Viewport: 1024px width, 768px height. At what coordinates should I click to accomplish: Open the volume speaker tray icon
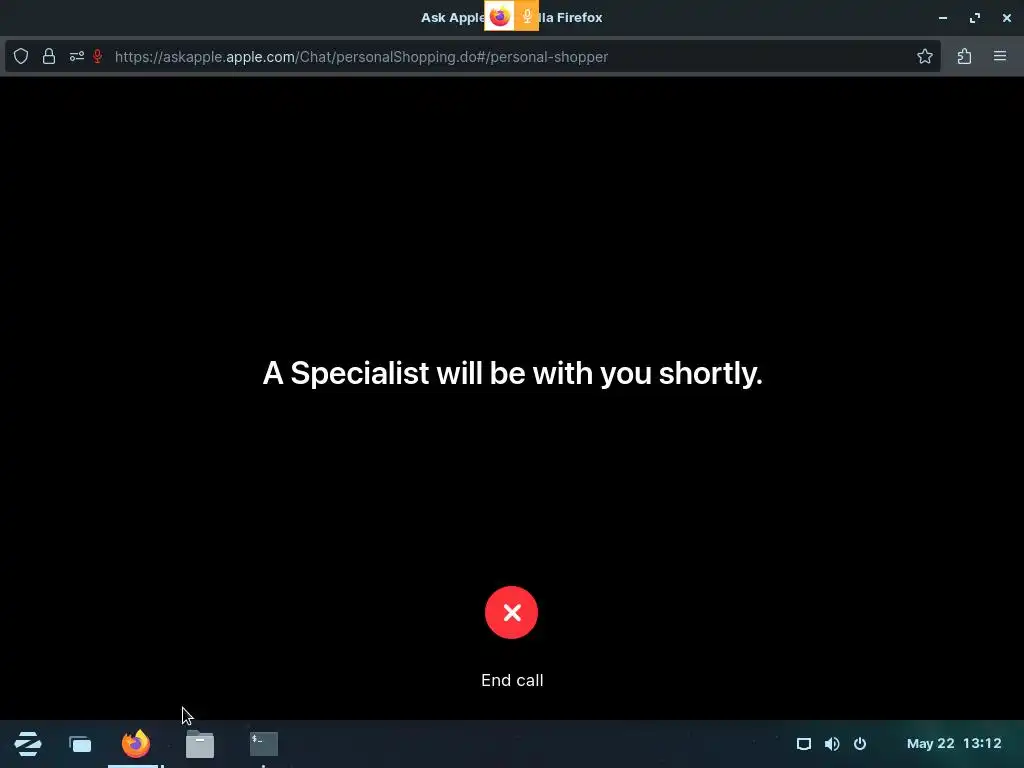(832, 744)
